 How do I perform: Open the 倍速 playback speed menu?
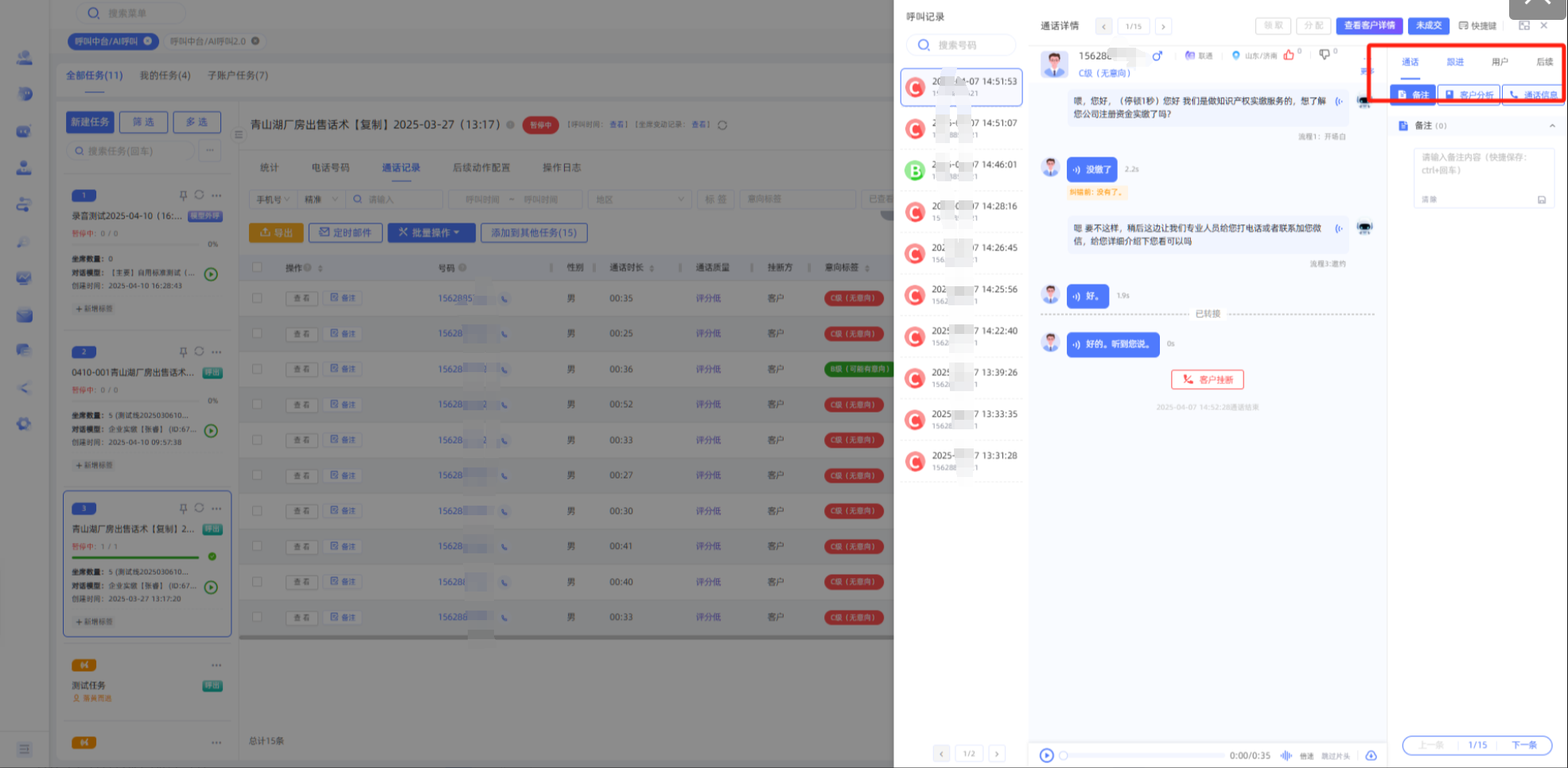point(1306,756)
